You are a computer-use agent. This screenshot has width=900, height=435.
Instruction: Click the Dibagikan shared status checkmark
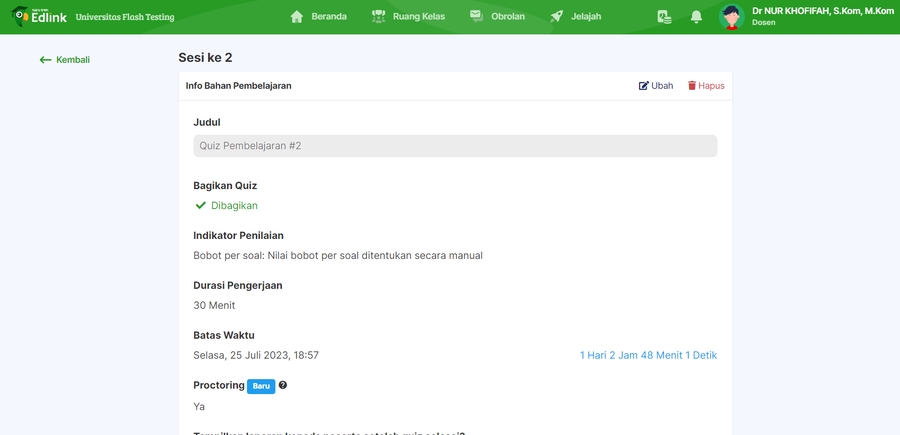(201, 206)
